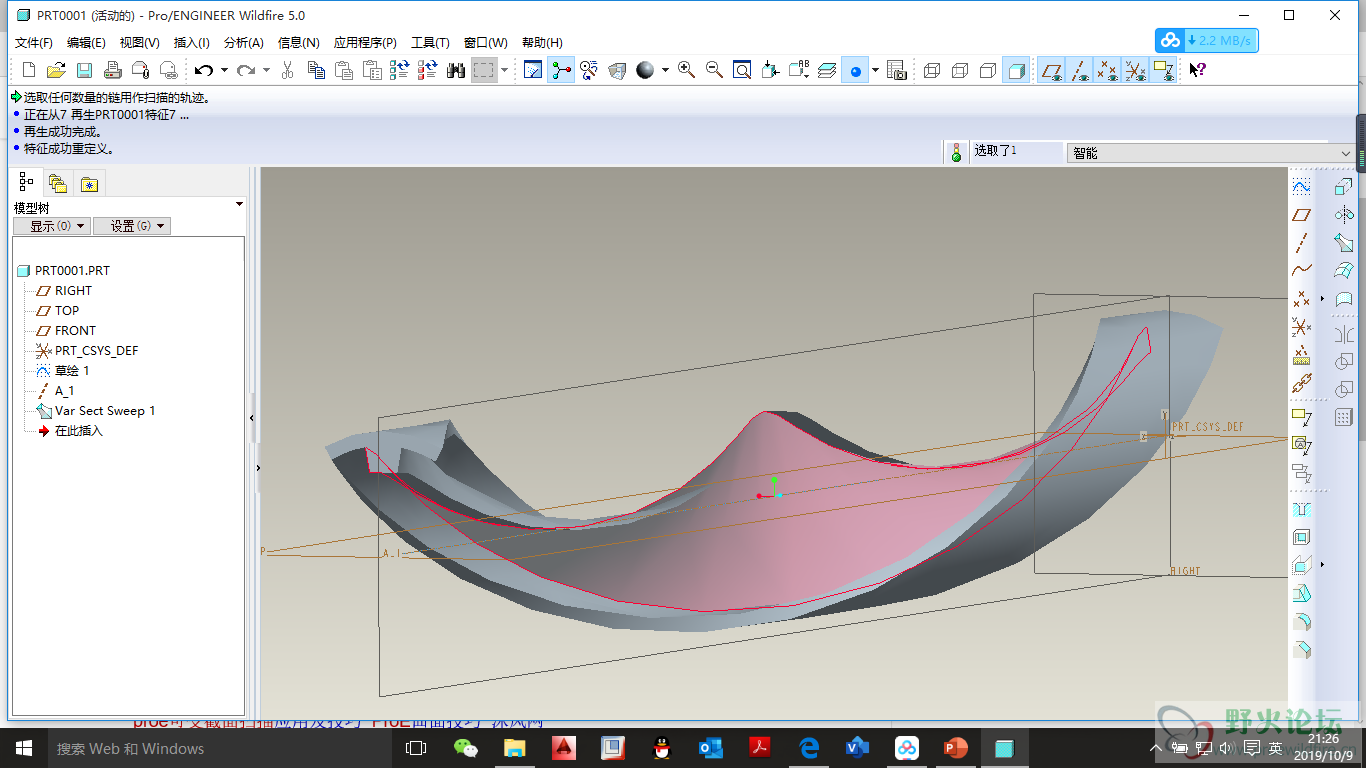Switch to the folder browser tab
Viewport: 1366px width, 768px height.
click(58, 183)
